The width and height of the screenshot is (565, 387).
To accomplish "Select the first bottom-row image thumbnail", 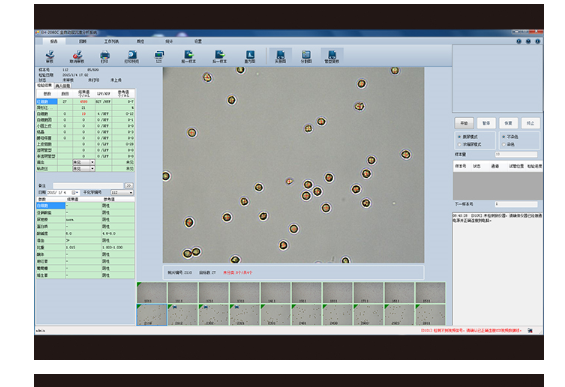I will click(x=152, y=315).
